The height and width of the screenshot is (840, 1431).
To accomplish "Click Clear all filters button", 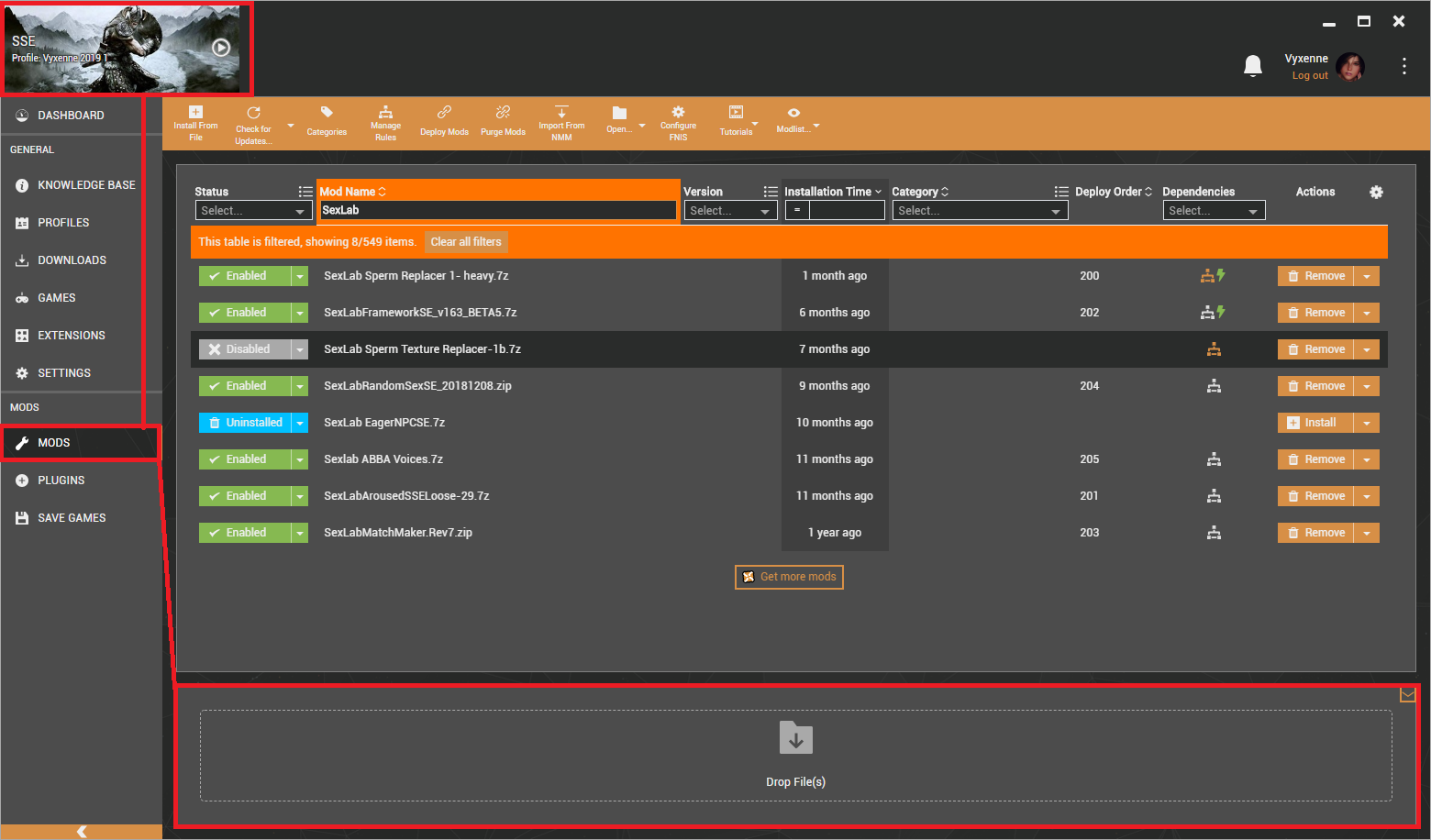I will click(466, 242).
